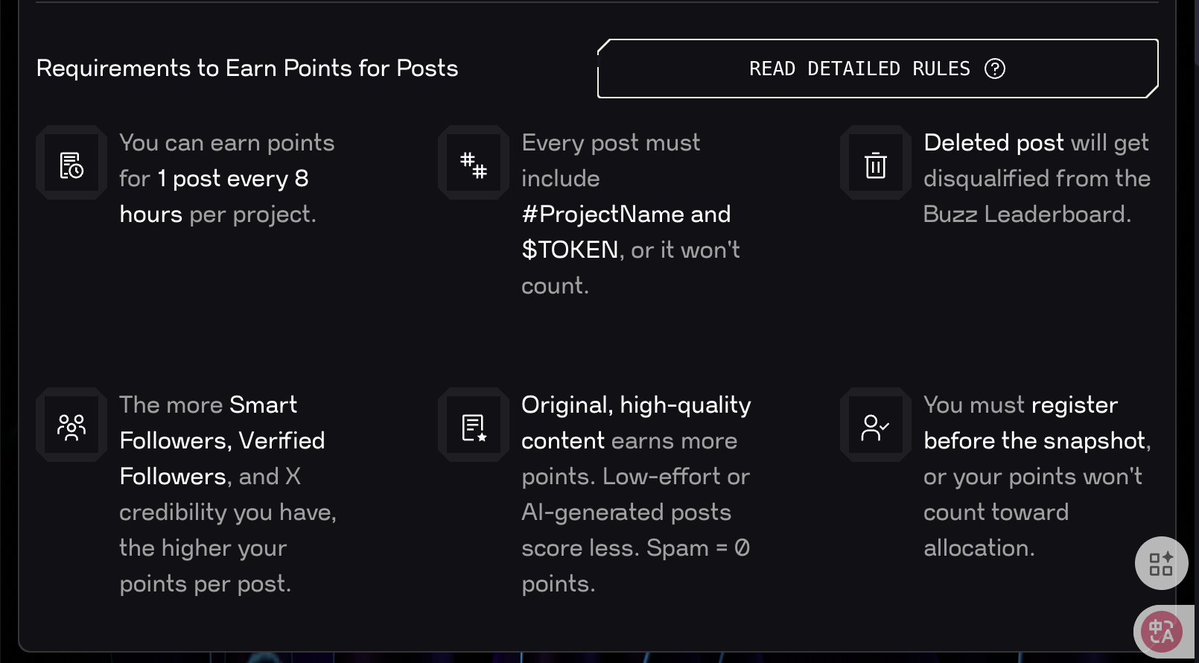Click the '1 post every 8 hours' text
Image resolution: width=1199 pixels, height=663 pixels.
pos(214,197)
